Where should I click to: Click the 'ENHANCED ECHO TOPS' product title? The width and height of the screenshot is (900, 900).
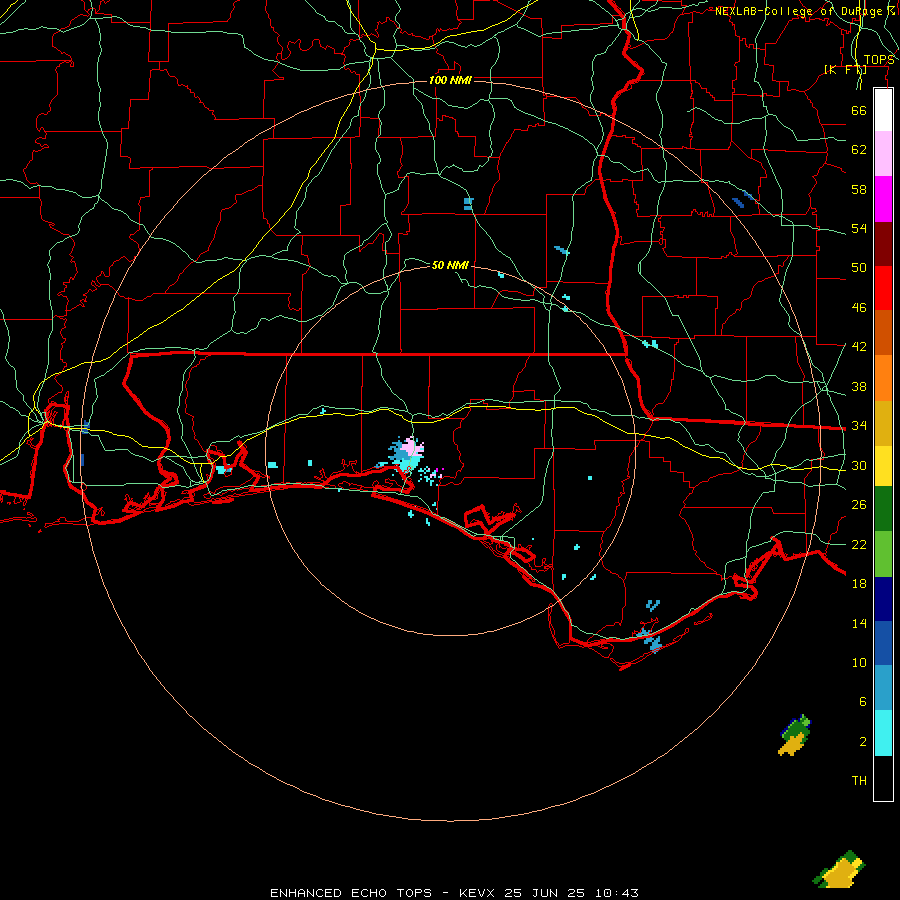point(351,893)
